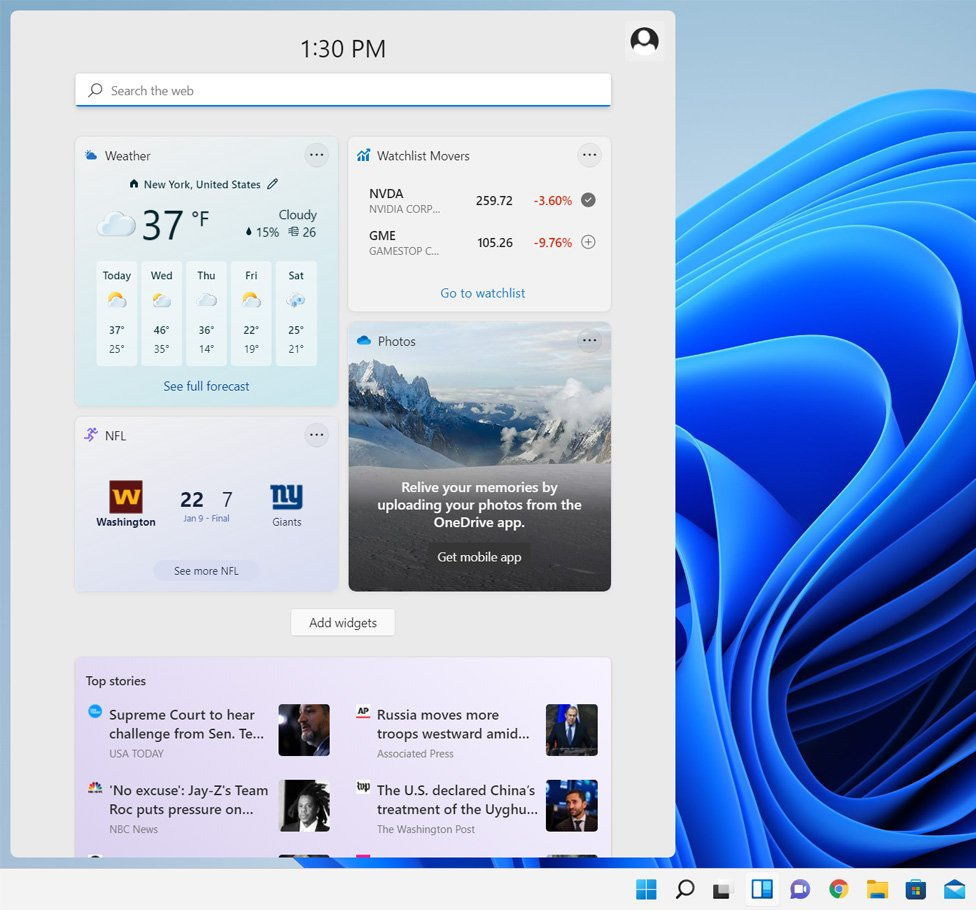Click the Photos widget header icon
Viewport: 976px width, 910px height.
(364, 341)
